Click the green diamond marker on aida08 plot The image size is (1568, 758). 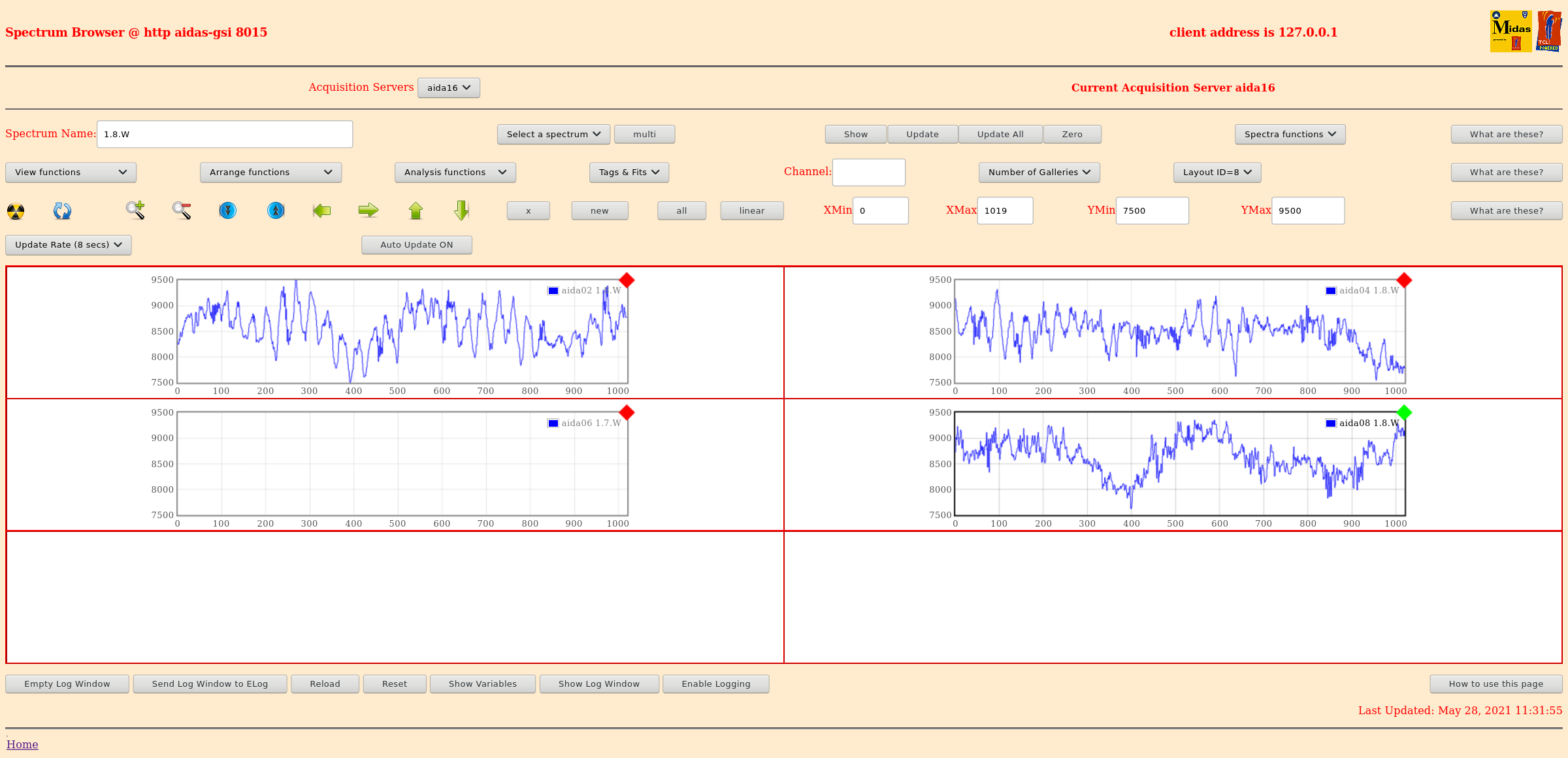(1404, 412)
